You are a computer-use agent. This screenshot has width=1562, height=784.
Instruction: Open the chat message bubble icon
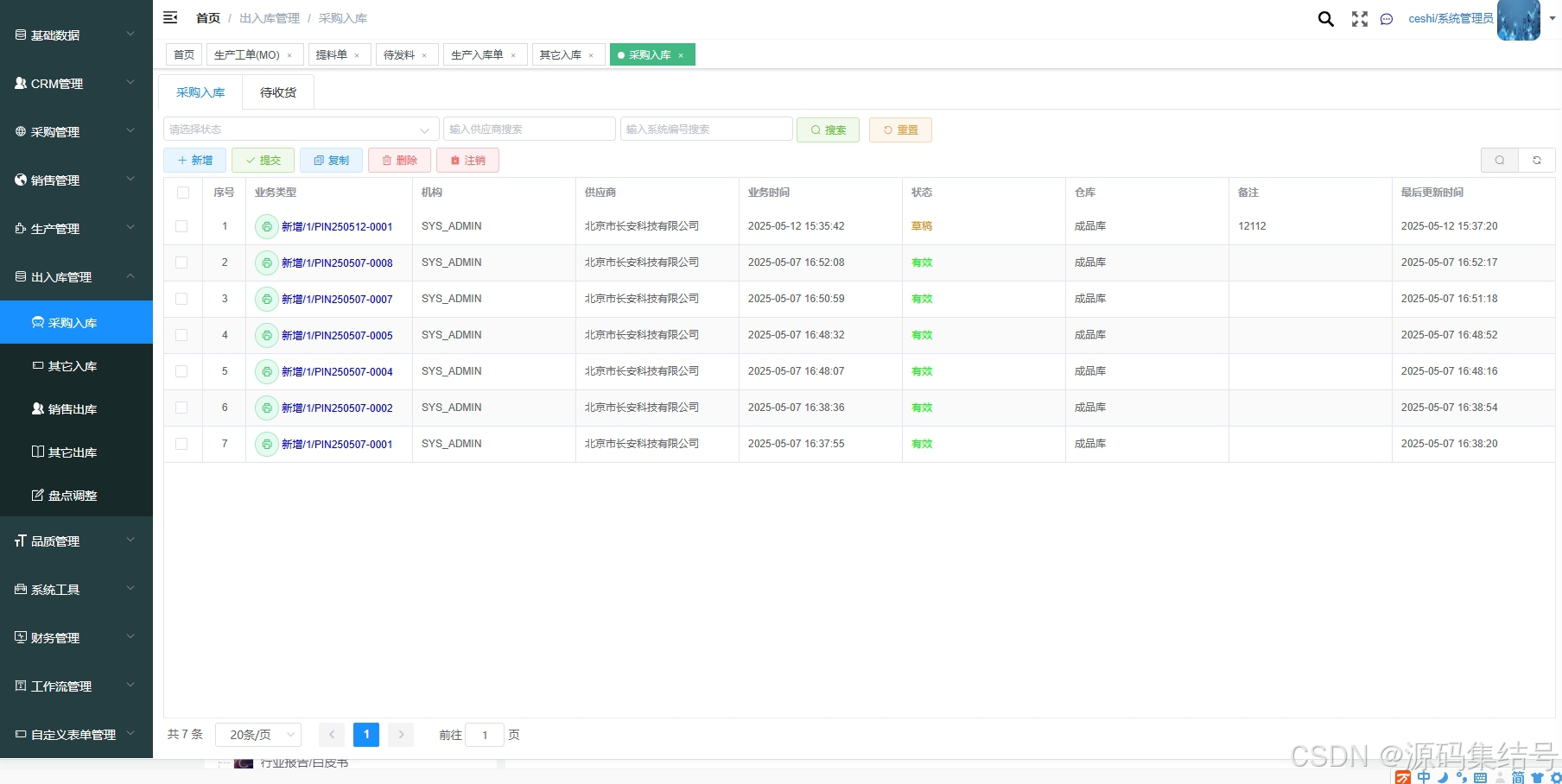pos(1387,19)
